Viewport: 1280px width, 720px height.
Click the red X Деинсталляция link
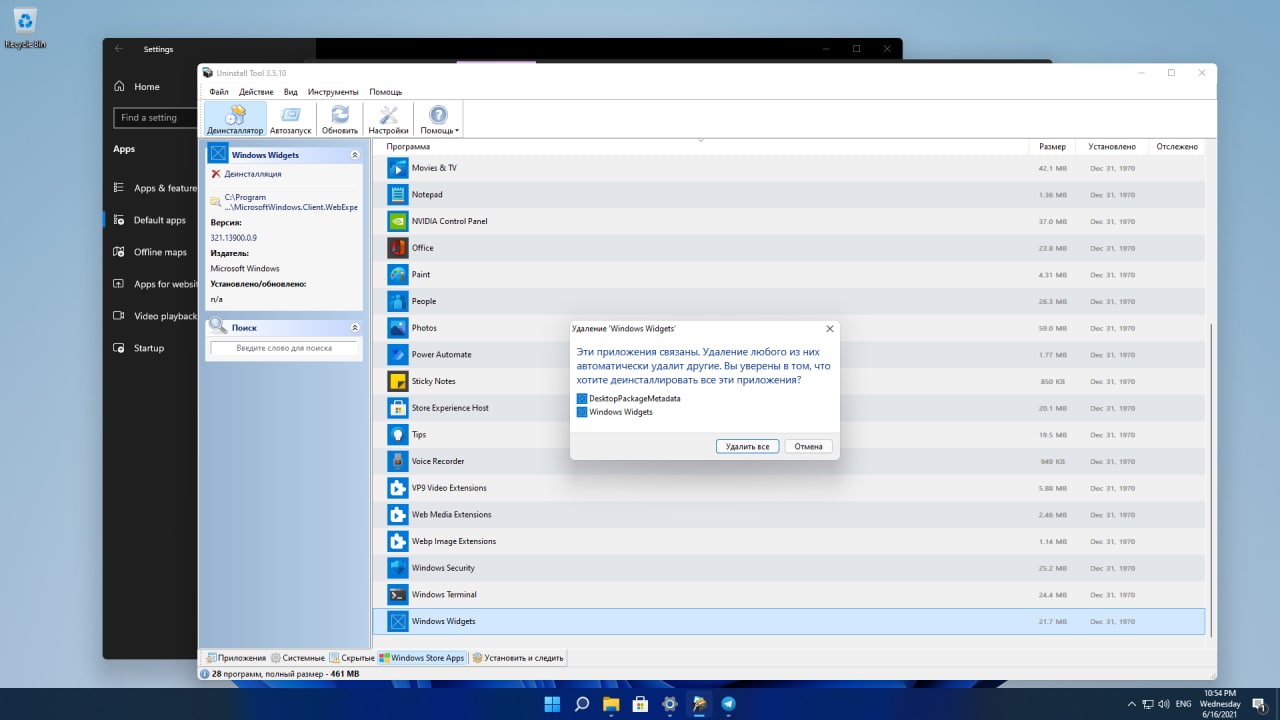click(x=246, y=174)
